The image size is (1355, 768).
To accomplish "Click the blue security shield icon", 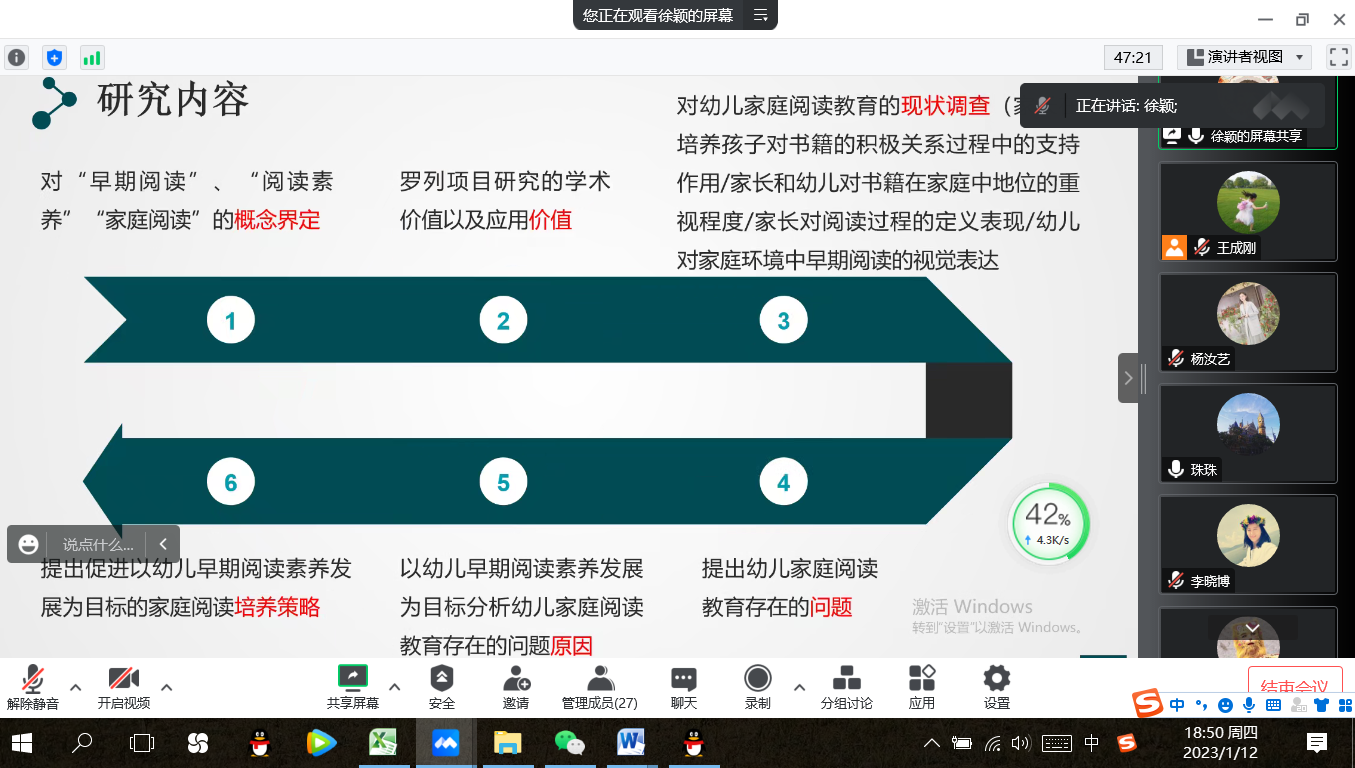I will pyautogui.click(x=54, y=57).
